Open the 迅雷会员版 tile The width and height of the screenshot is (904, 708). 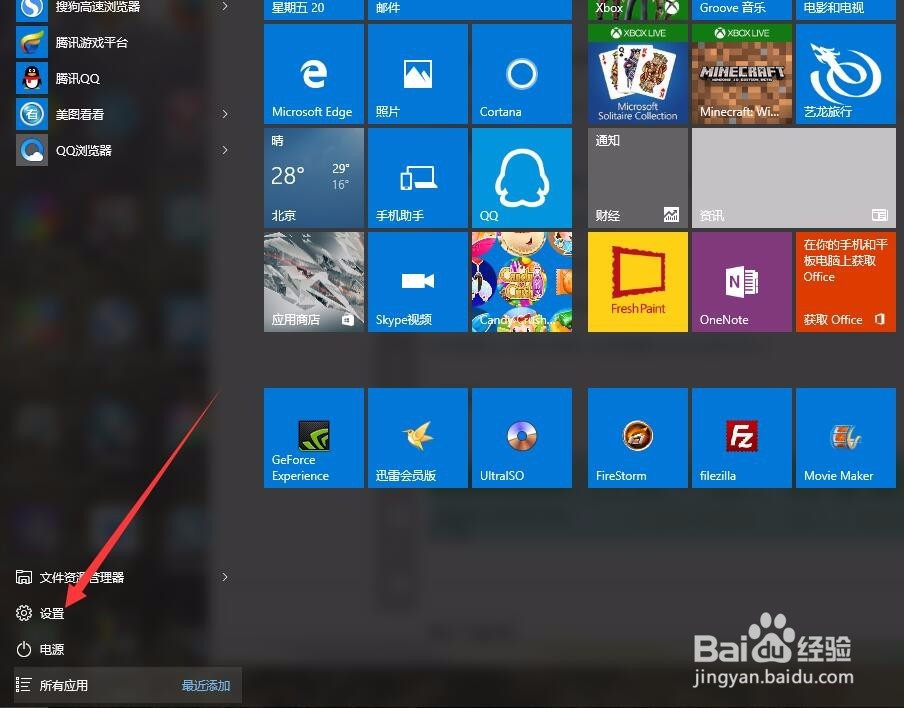(417, 438)
